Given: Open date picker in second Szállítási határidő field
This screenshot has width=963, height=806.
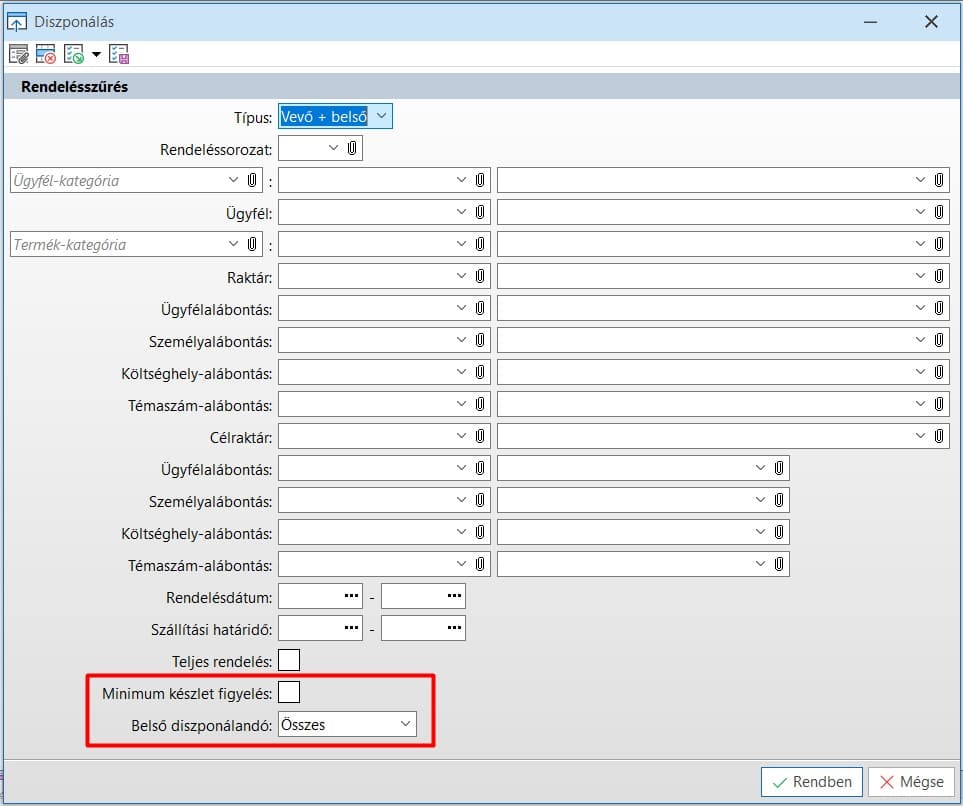Looking at the screenshot, I should (454, 629).
